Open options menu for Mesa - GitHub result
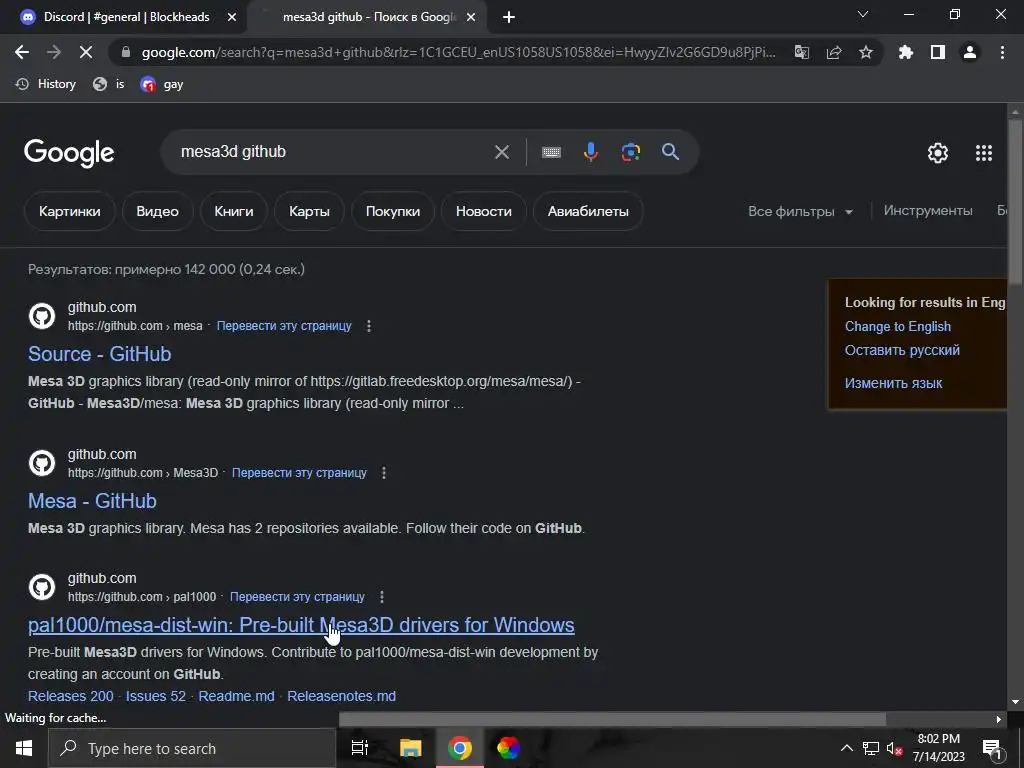 (384, 473)
